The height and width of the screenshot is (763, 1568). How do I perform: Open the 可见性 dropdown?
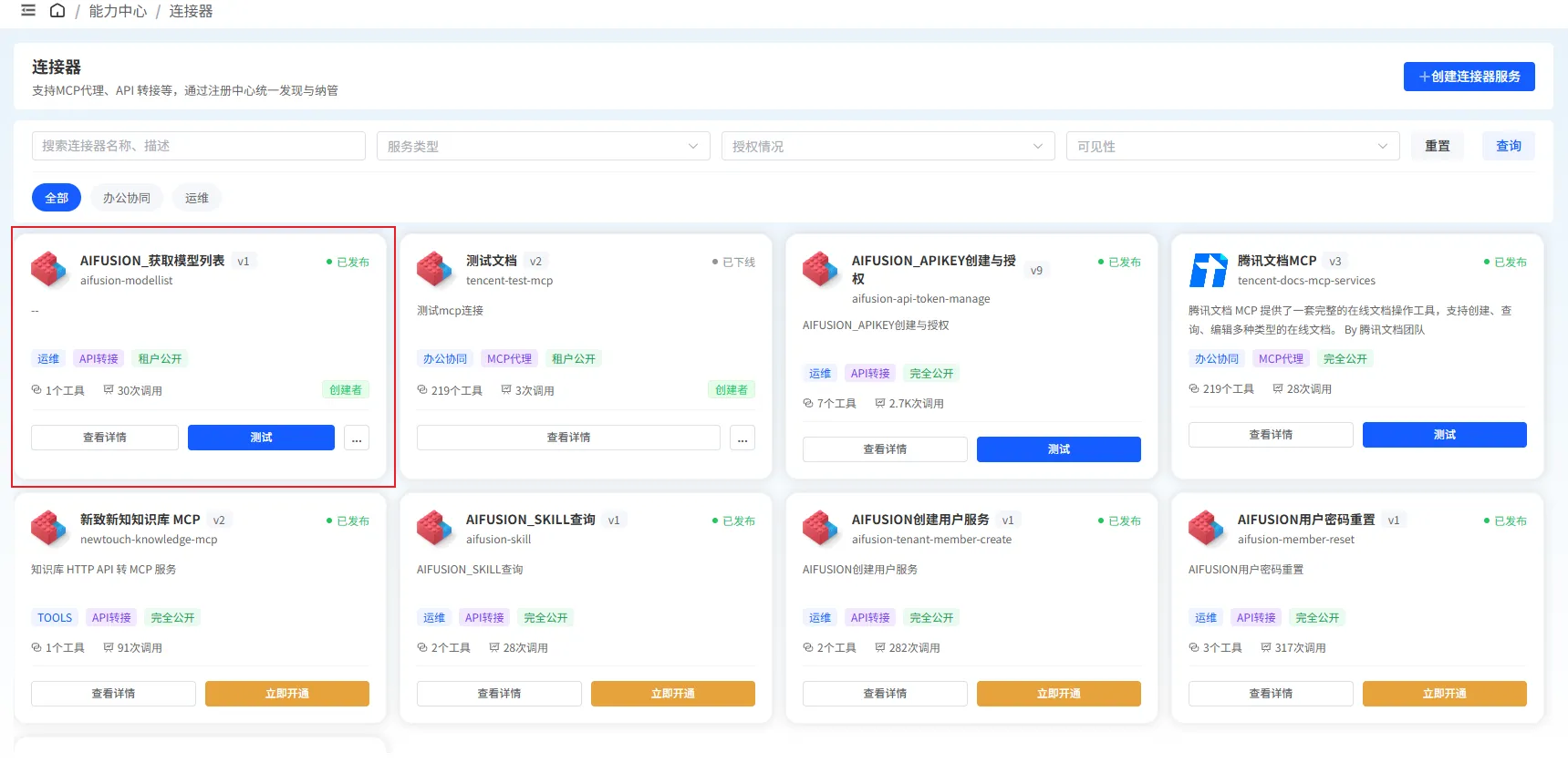(x=1233, y=146)
